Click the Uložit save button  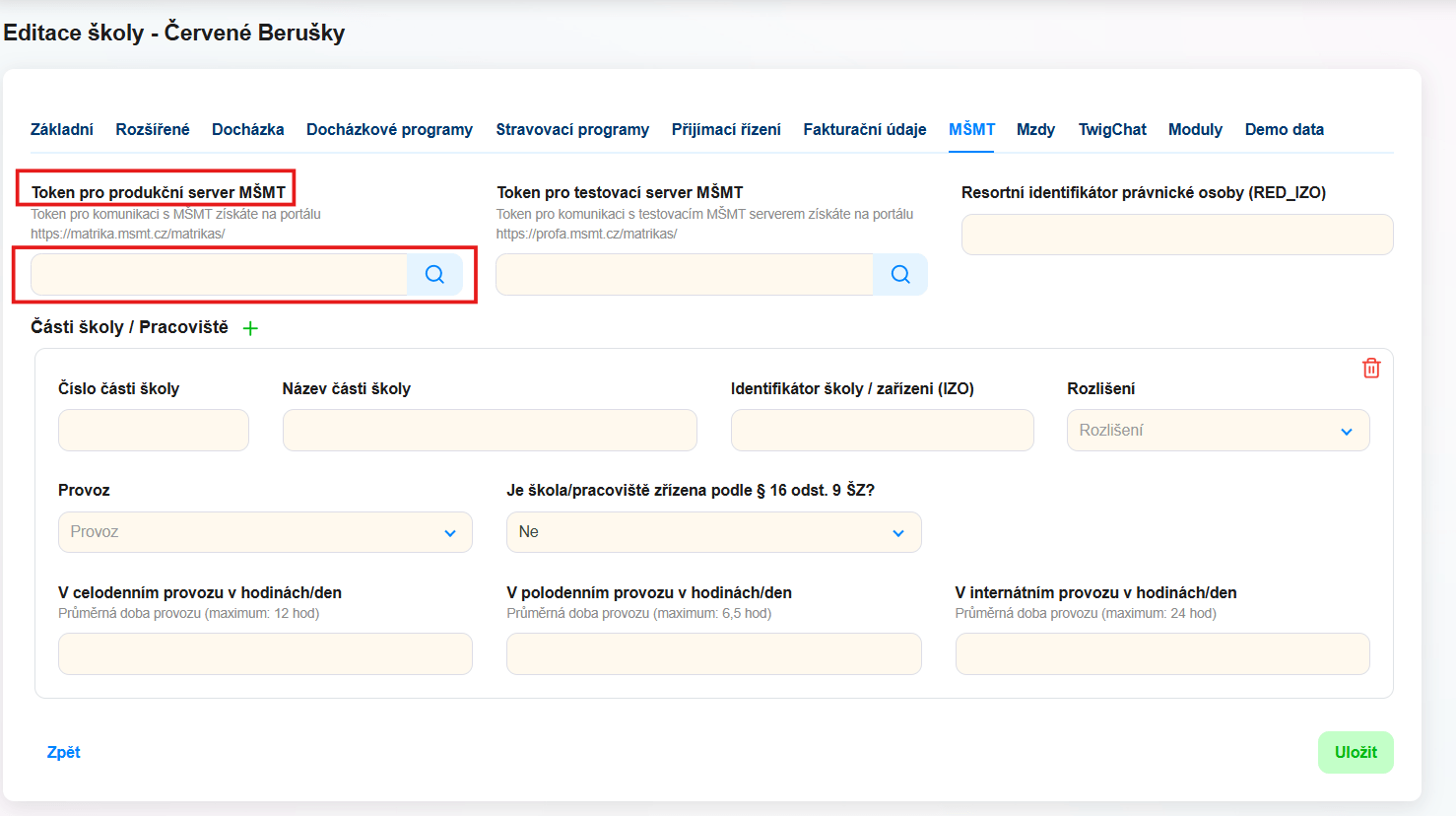(1355, 752)
